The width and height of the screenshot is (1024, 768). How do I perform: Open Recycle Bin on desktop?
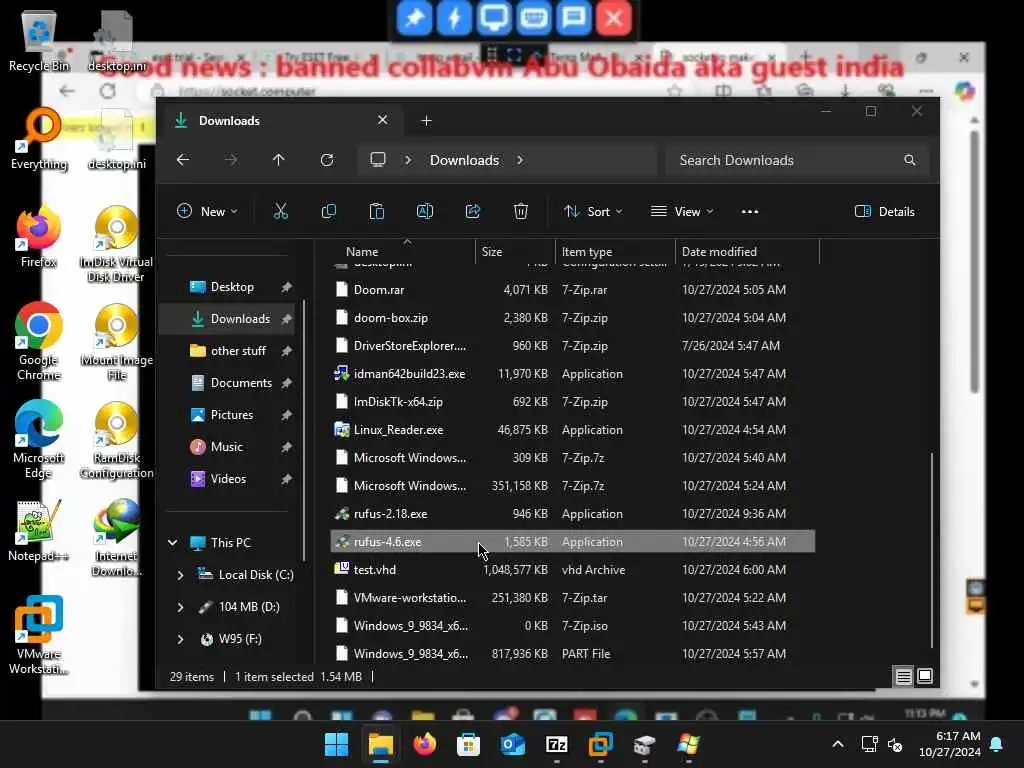coord(39,42)
